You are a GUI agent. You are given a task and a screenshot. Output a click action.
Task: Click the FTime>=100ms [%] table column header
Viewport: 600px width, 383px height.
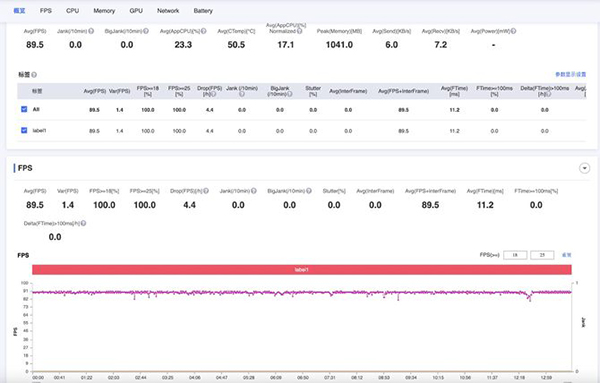494,91
